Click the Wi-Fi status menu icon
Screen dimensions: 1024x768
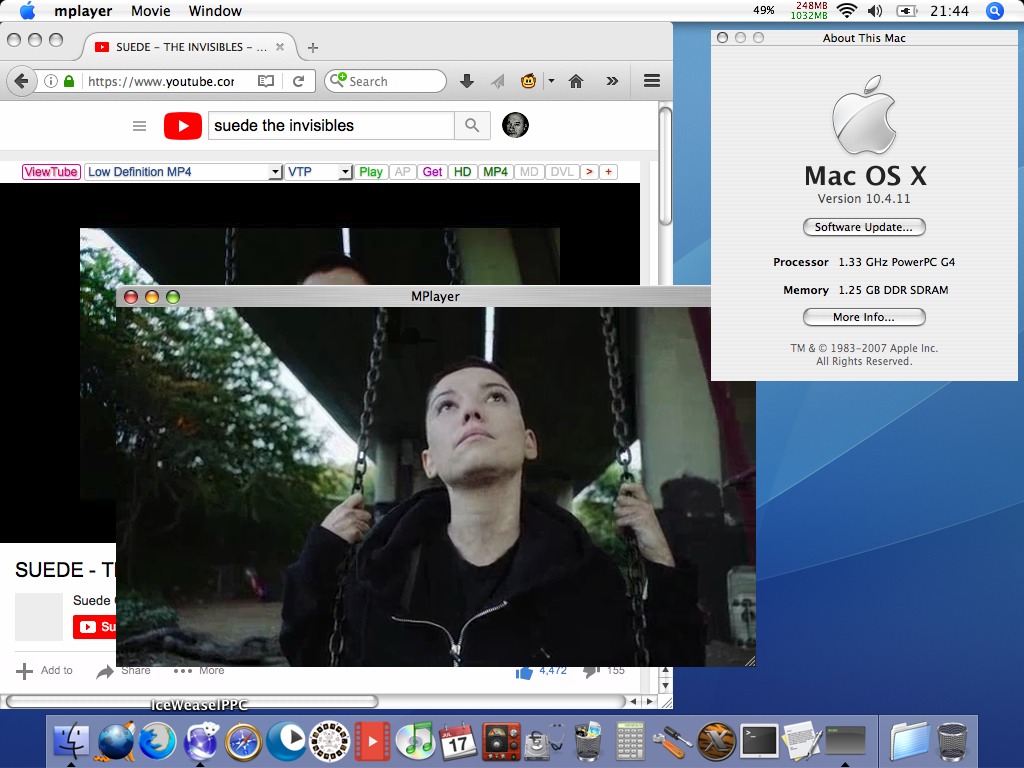847,11
